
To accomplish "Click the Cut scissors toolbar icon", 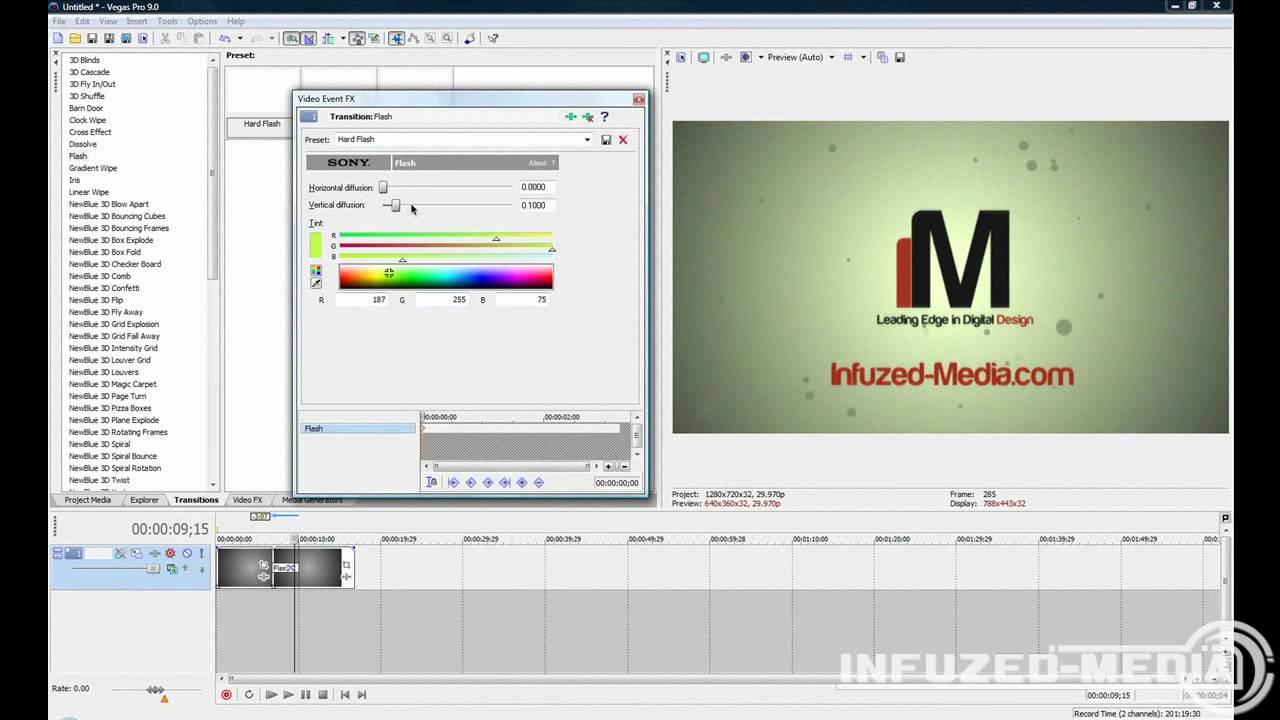I will tap(165, 39).
